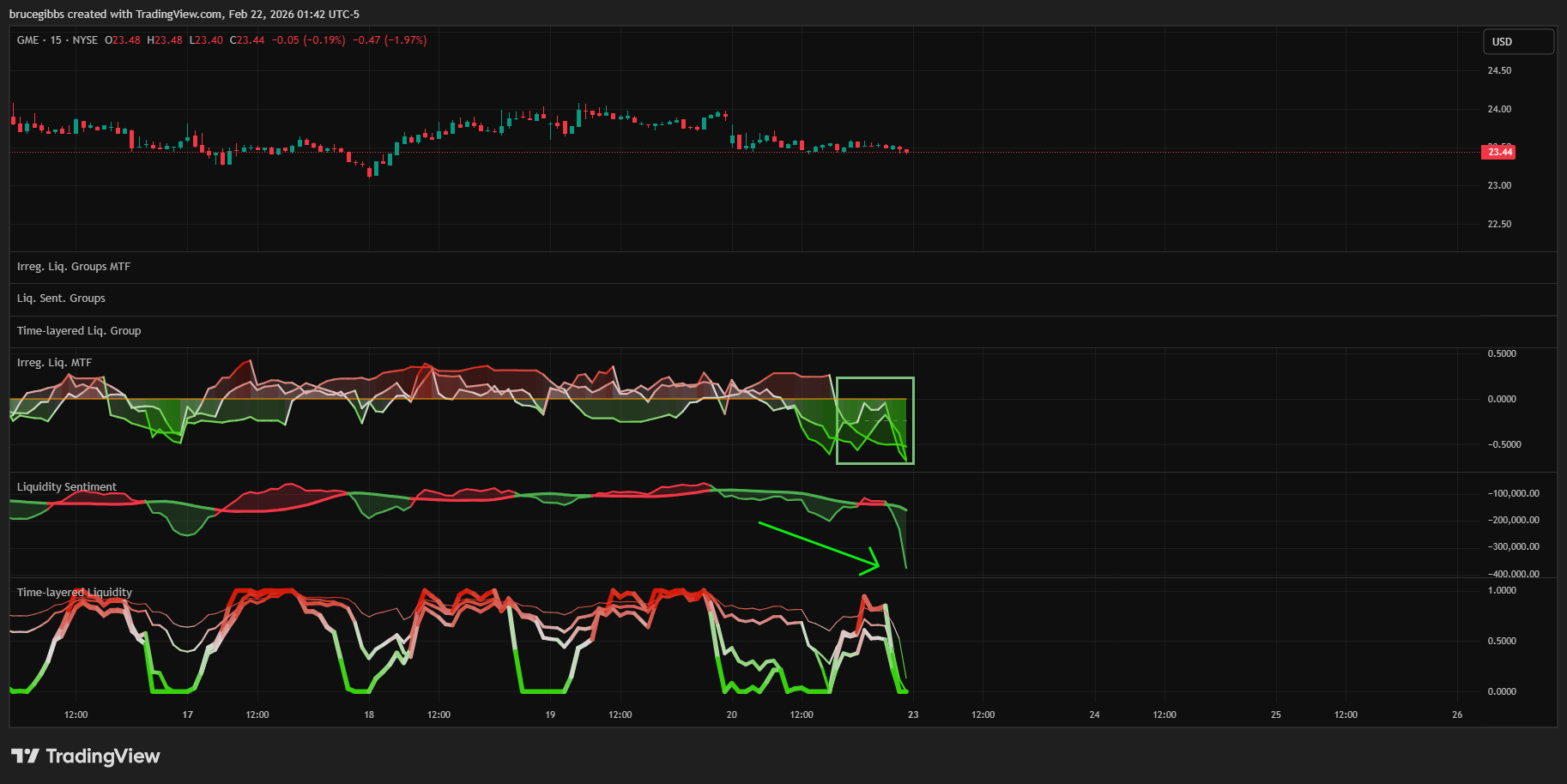Click the GME 15 NYSE symbol title
This screenshot has width=1567, height=784.
tap(57, 40)
